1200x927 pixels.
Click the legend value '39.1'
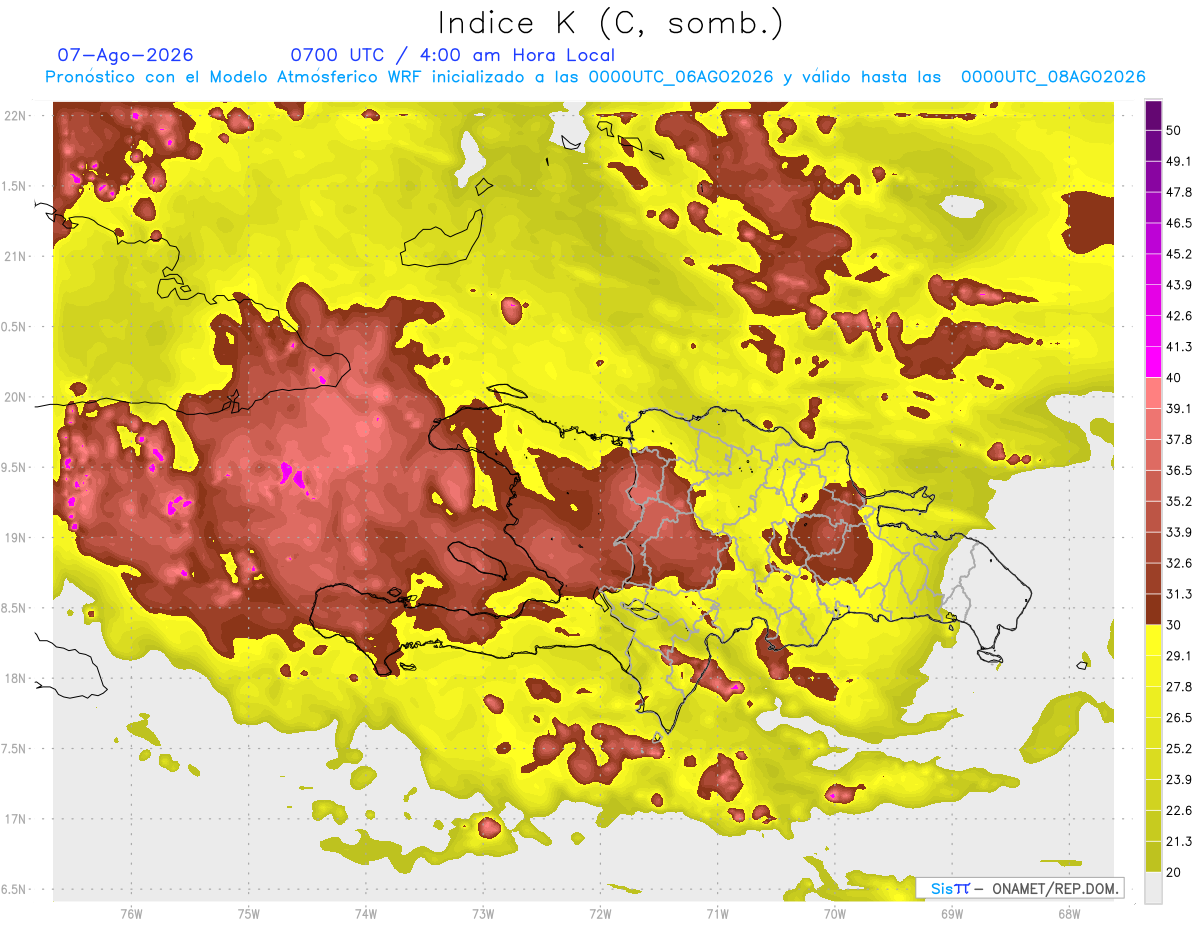1179,408
